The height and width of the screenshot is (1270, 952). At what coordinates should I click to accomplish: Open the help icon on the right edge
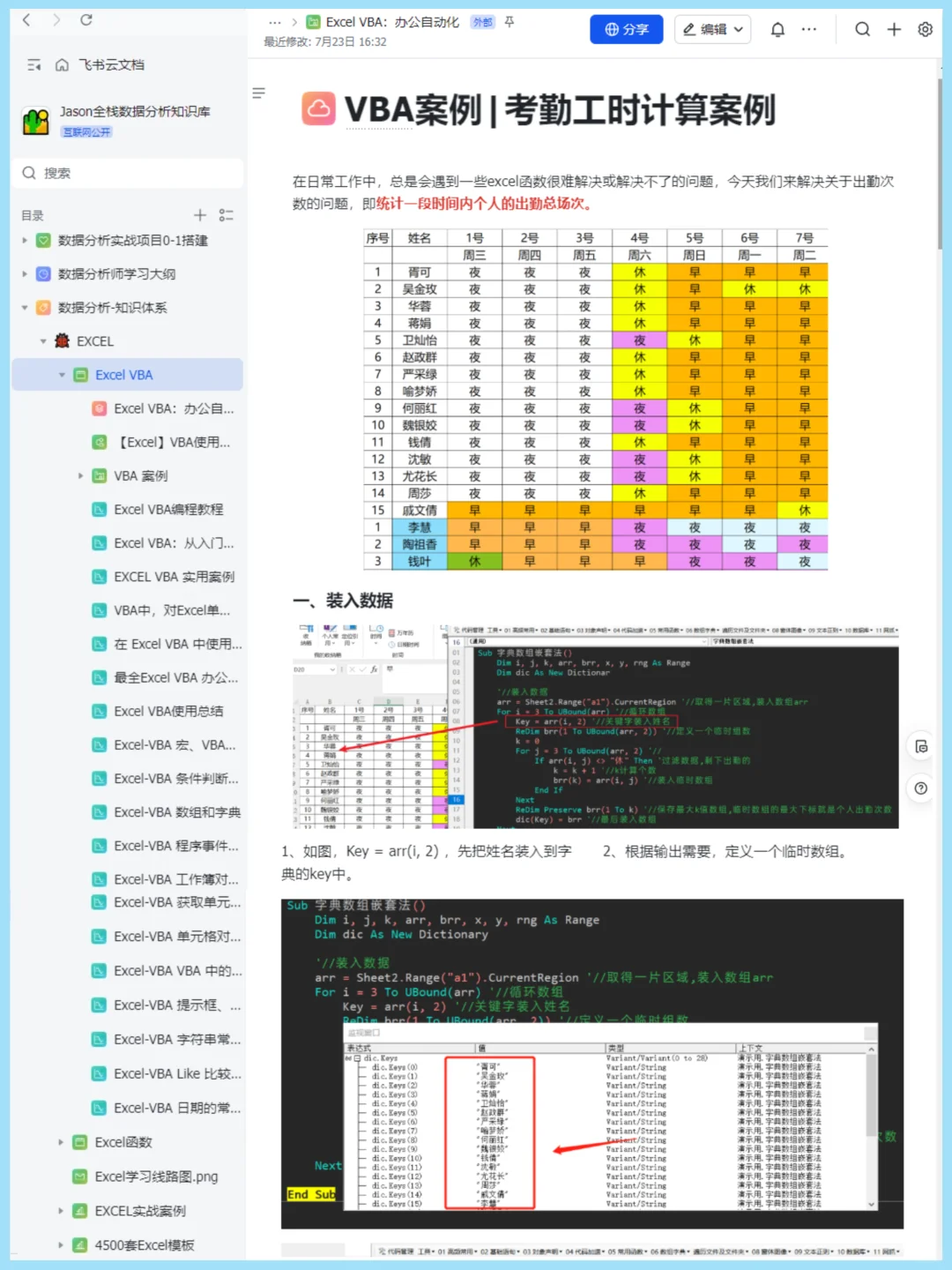[x=920, y=788]
